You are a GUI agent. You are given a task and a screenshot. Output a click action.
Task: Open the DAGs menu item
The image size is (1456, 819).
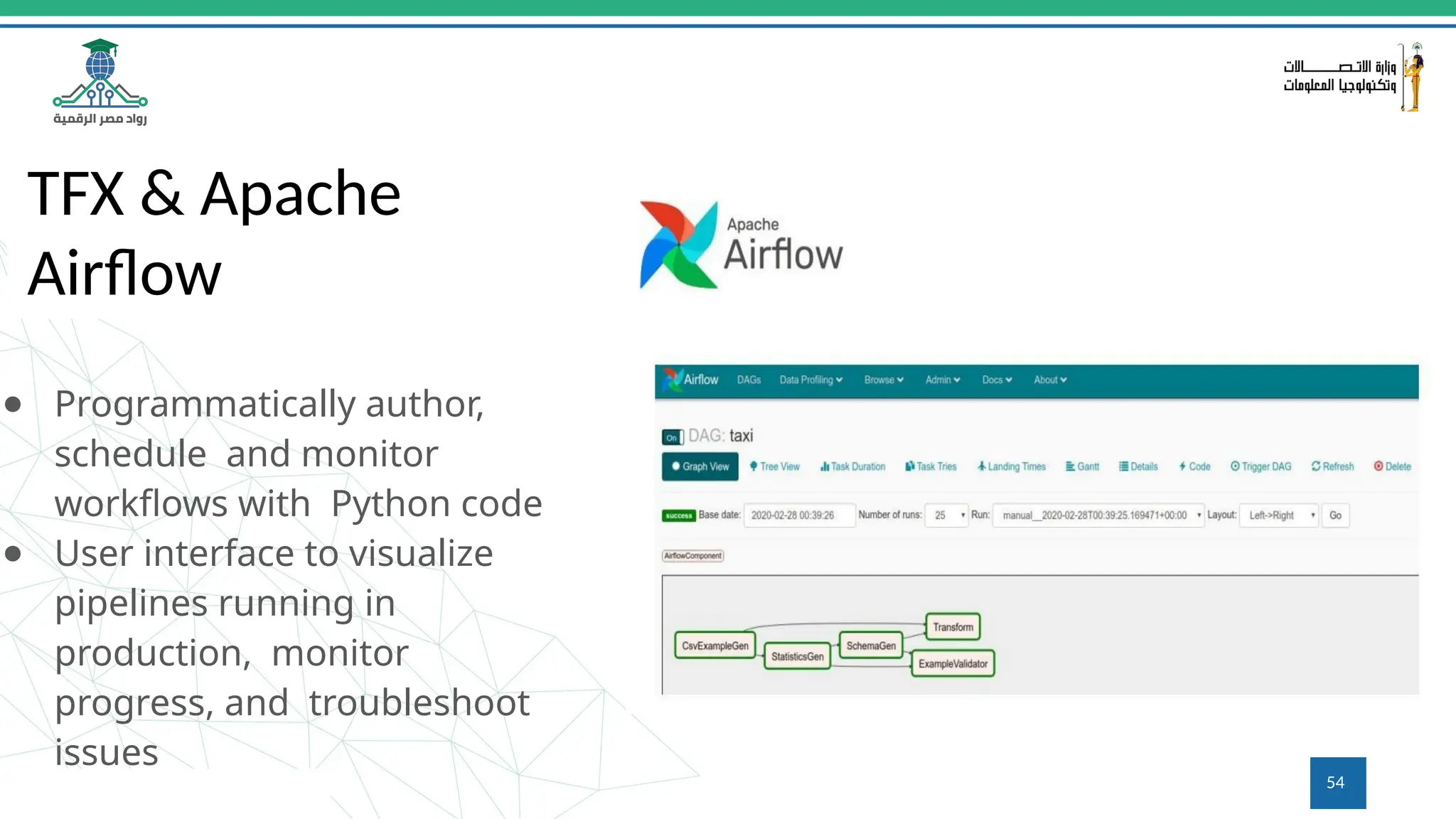(749, 380)
